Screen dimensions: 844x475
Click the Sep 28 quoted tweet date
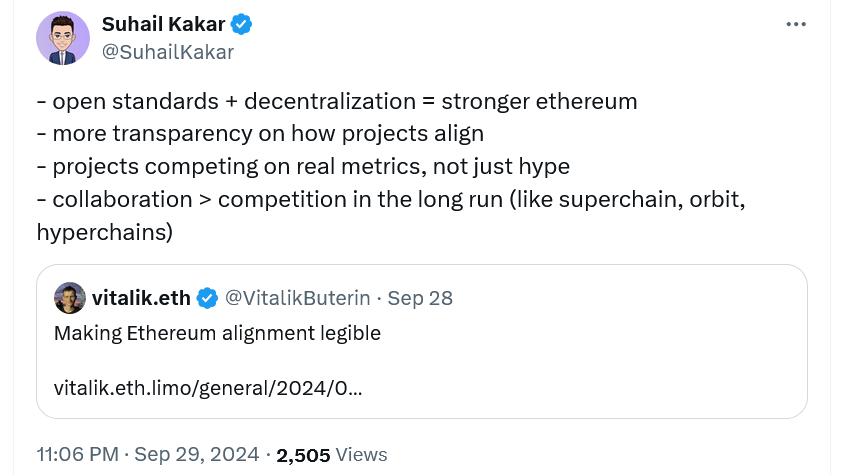[x=420, y=298]
